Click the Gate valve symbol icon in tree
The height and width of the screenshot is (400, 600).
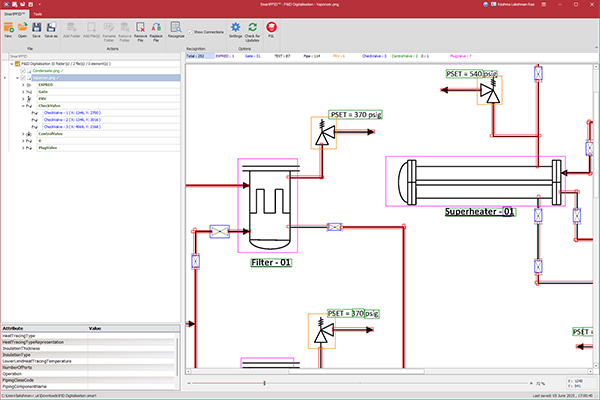(x=29, y=92)
